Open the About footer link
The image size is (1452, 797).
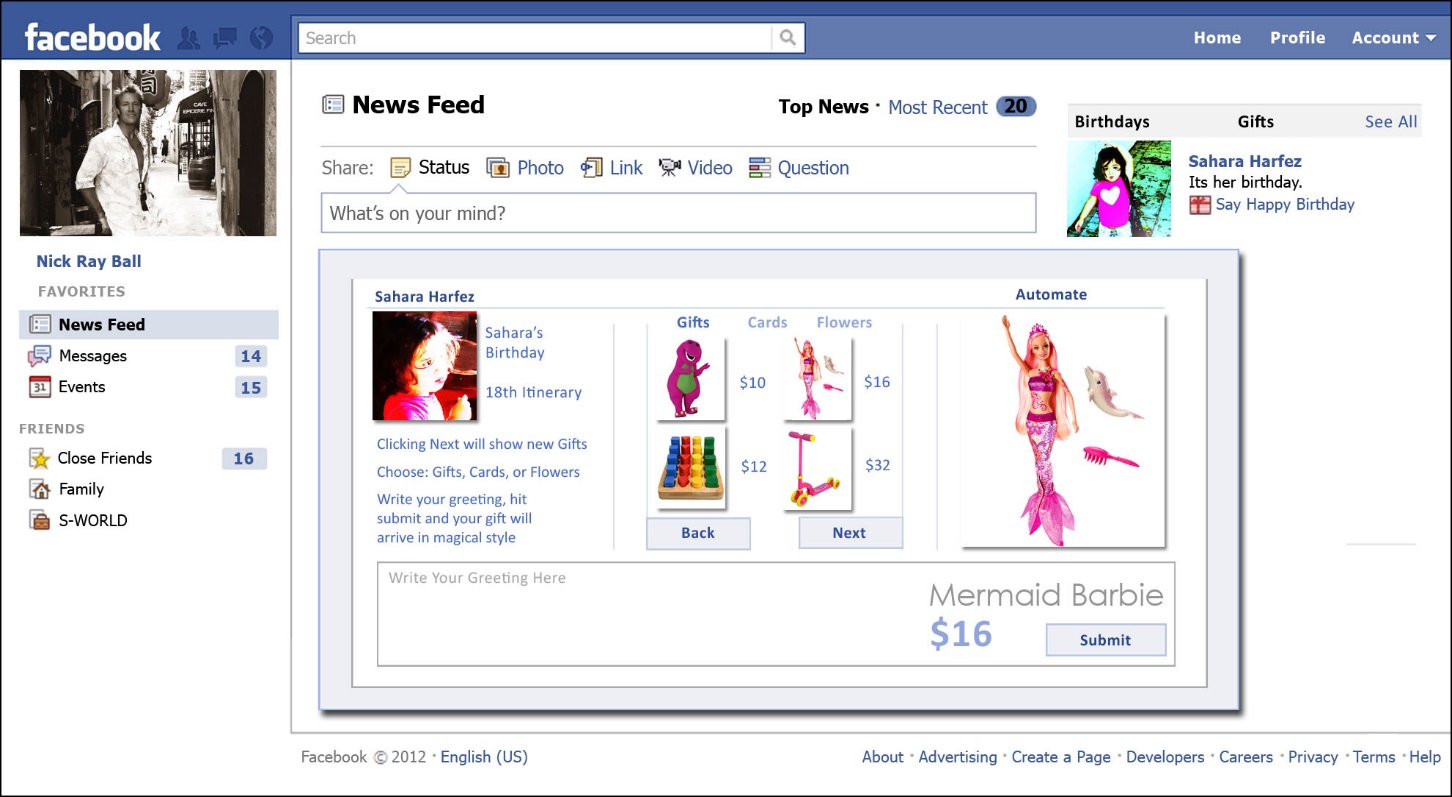(883, 757)
